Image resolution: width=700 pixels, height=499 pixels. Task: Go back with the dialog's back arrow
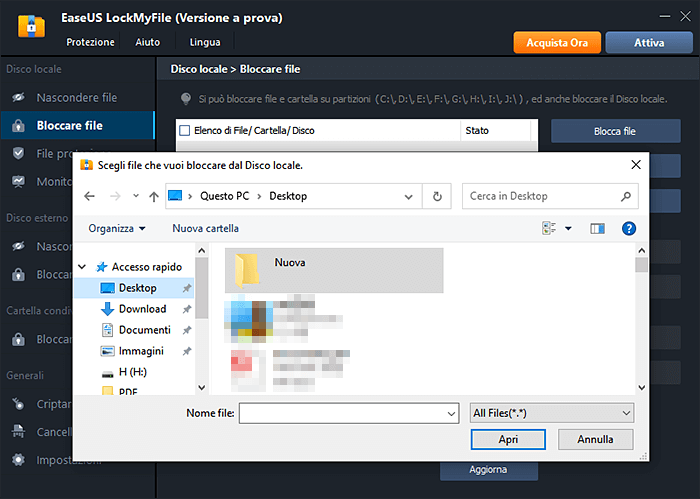pyautogui.click(x=89, y=196)
